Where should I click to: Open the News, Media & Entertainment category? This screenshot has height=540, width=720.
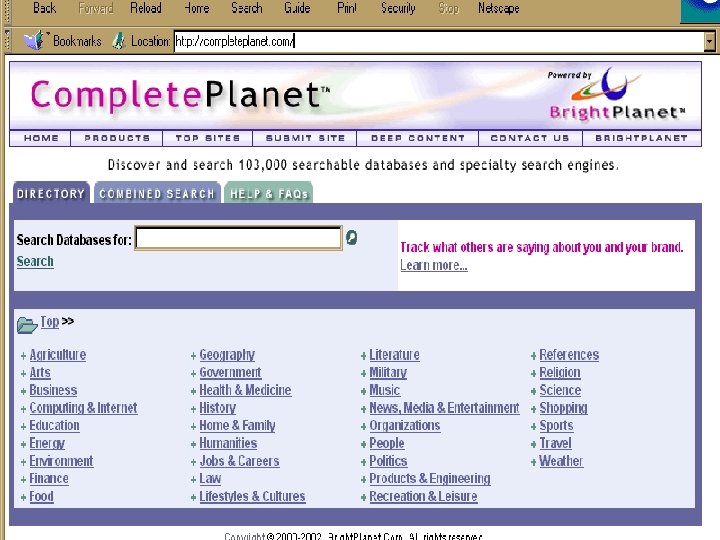pos(444,408)
